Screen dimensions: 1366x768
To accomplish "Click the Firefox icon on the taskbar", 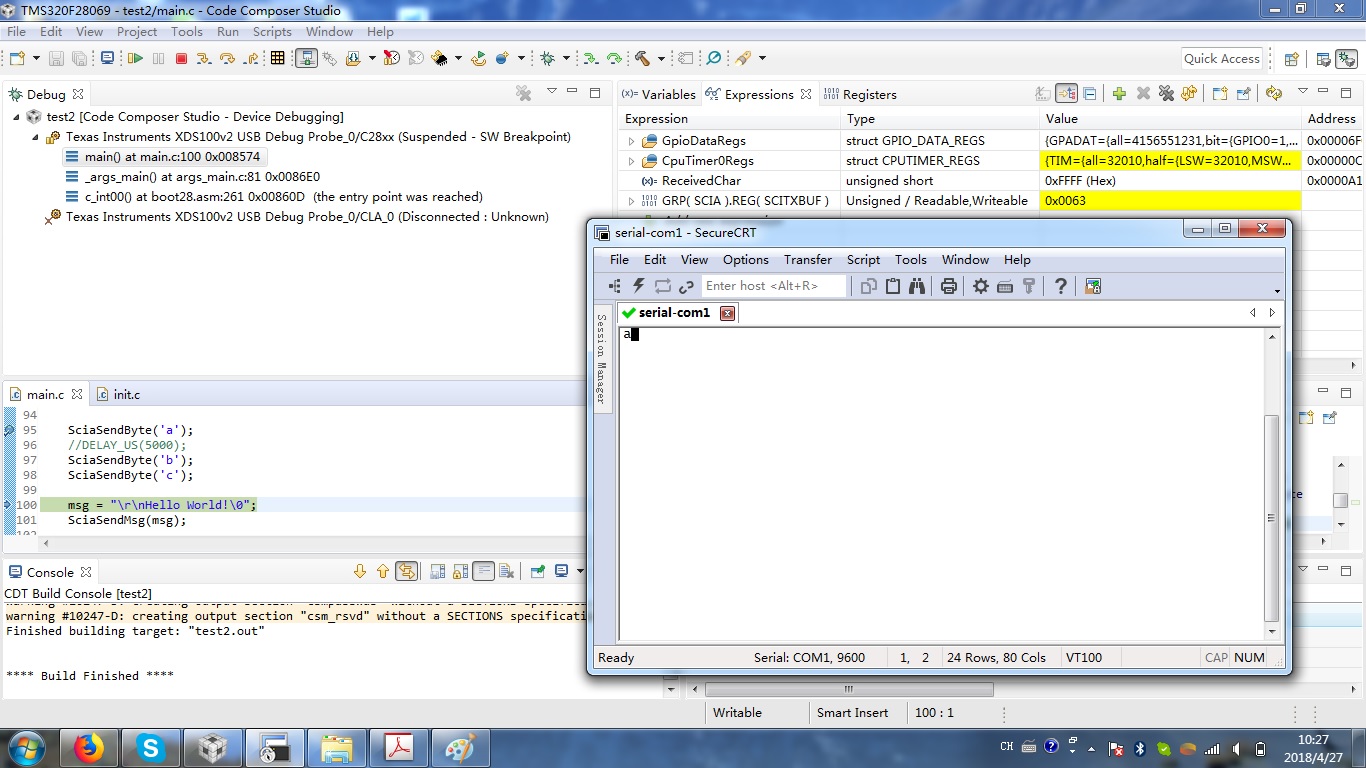I will (89, 747).
